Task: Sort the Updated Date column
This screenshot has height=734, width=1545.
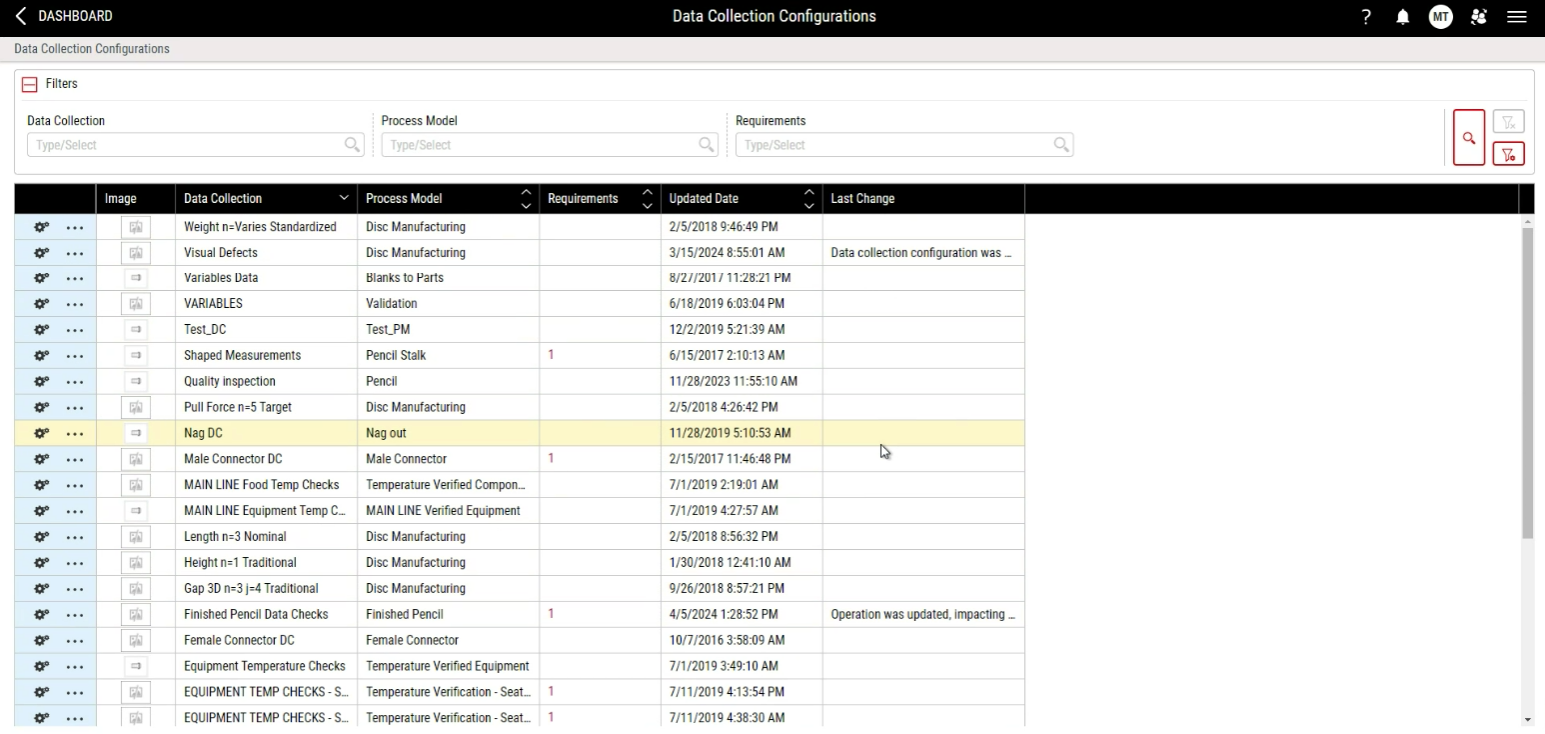Action: pos(808,199)
